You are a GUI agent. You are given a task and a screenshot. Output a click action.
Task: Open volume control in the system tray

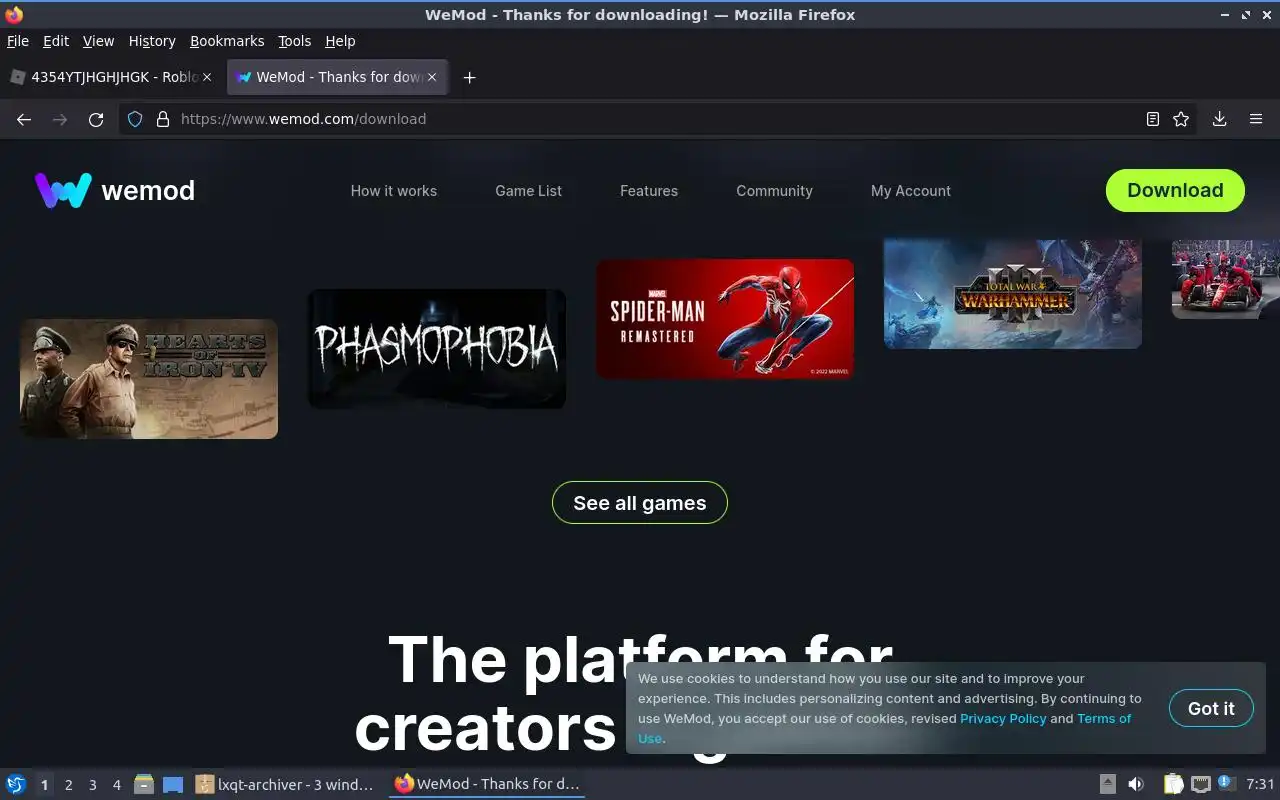pos(1136,784)
